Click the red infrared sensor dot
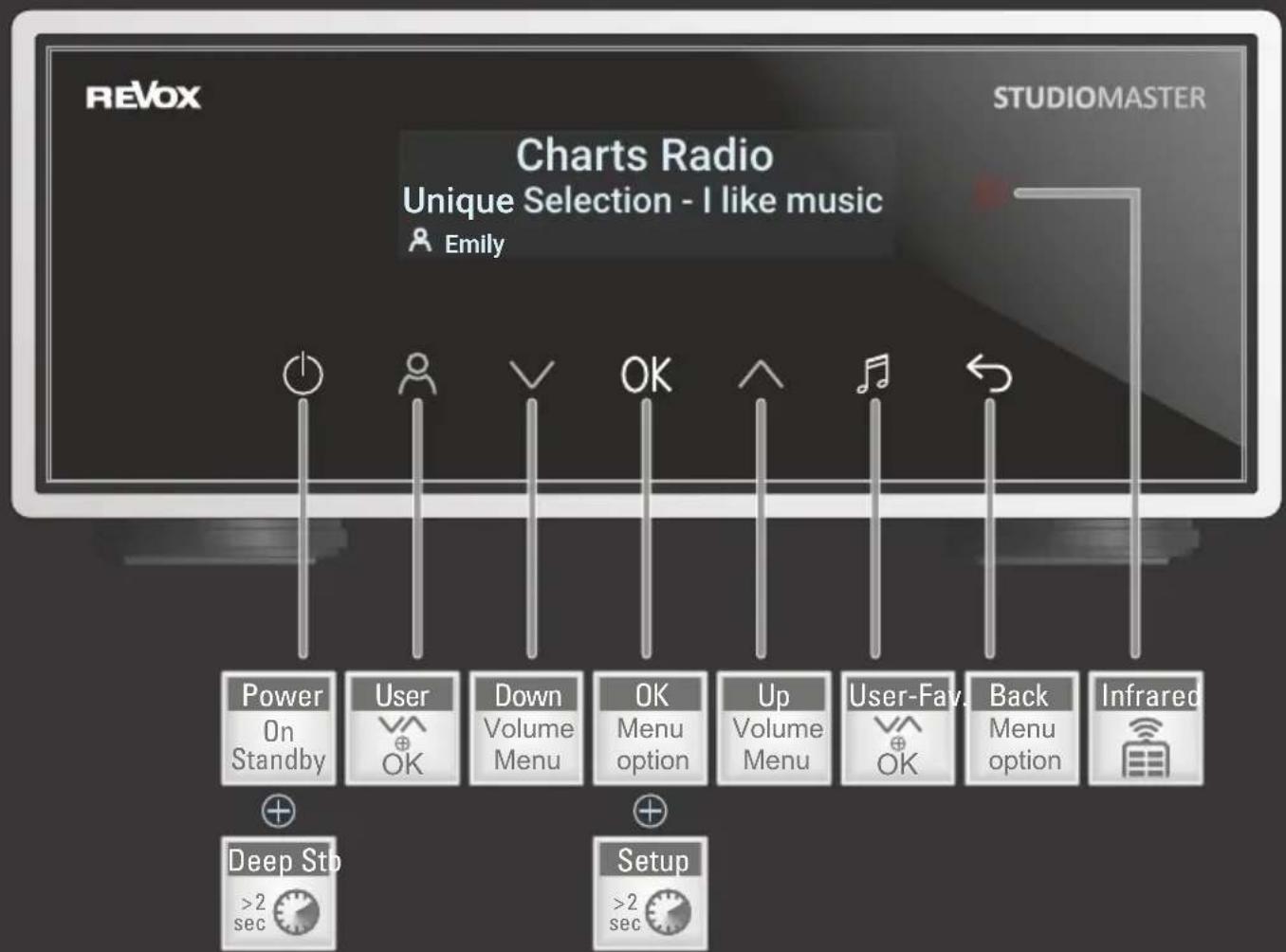Screen dimensions: 1286x952 click(992, 193)
